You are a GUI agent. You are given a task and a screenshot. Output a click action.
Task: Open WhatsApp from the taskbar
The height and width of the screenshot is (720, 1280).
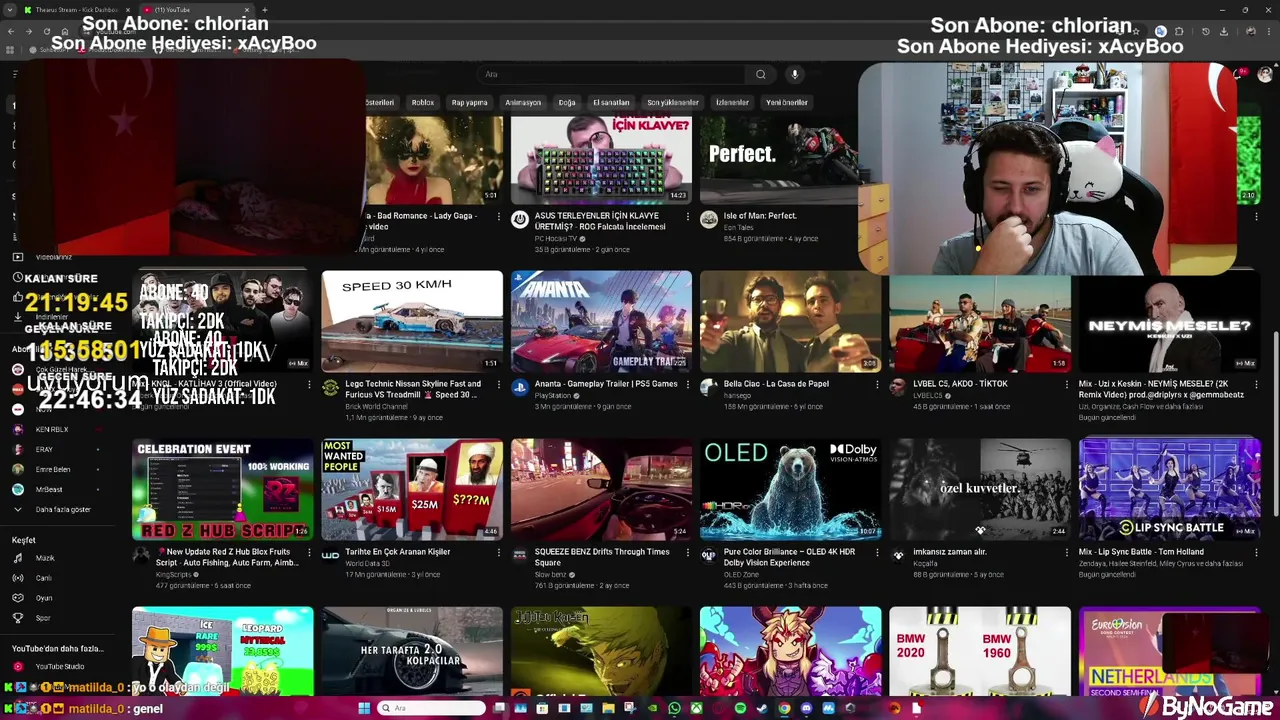click(x=674, y=708)
